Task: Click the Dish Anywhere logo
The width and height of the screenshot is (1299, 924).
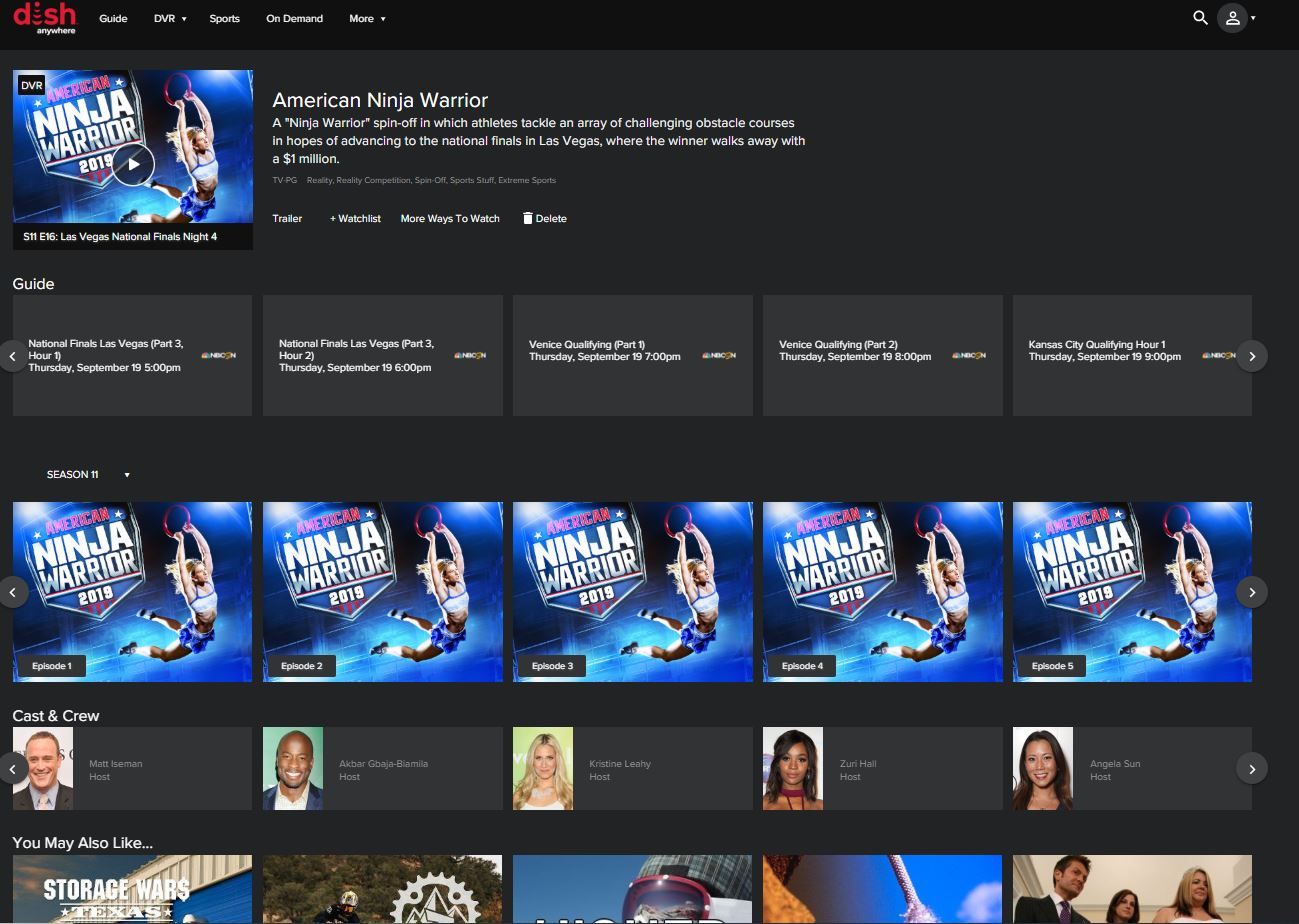Action: coord(45,18)
